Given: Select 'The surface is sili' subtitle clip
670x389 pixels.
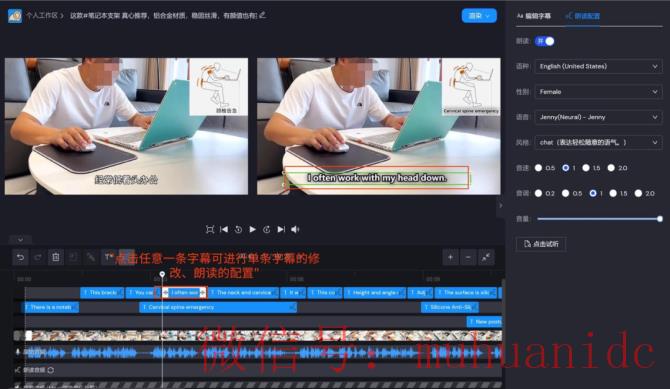Looking at the screenshot, I should coord(466,292).
